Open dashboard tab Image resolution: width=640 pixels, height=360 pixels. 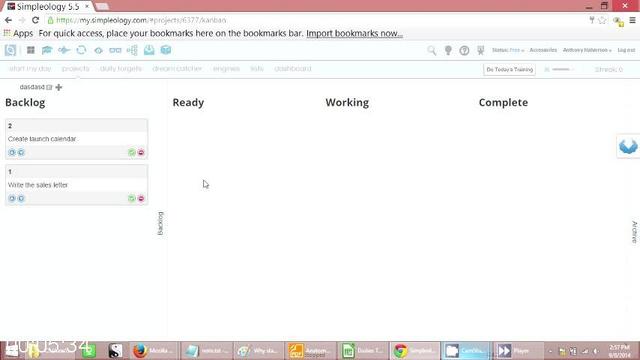pyautogui.click(x=293, y=69)
